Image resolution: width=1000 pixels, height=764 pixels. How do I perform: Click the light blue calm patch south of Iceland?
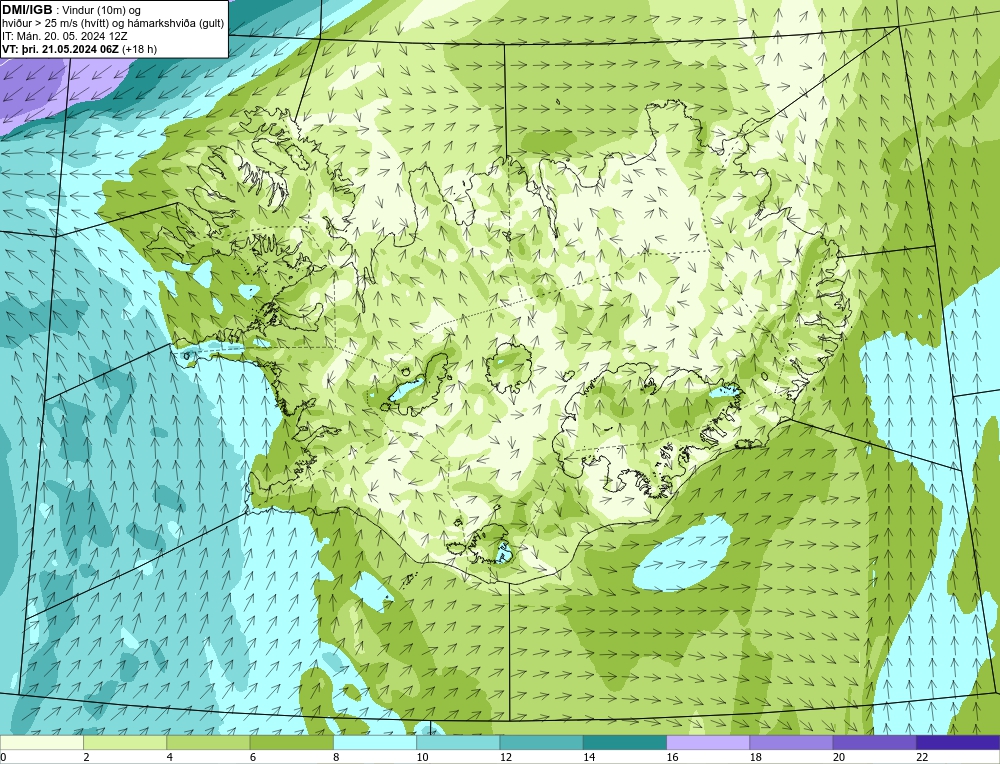682,554
